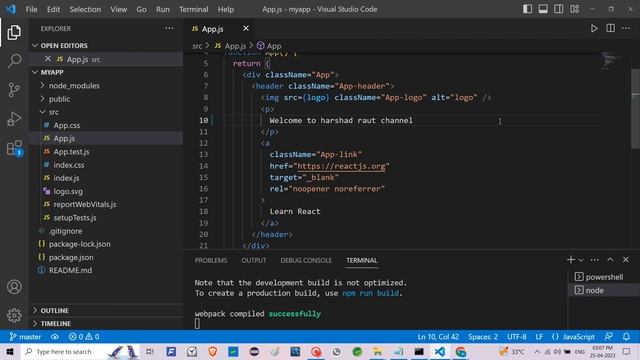
Task: Close the terminal panel
Action: pos(626,260)
